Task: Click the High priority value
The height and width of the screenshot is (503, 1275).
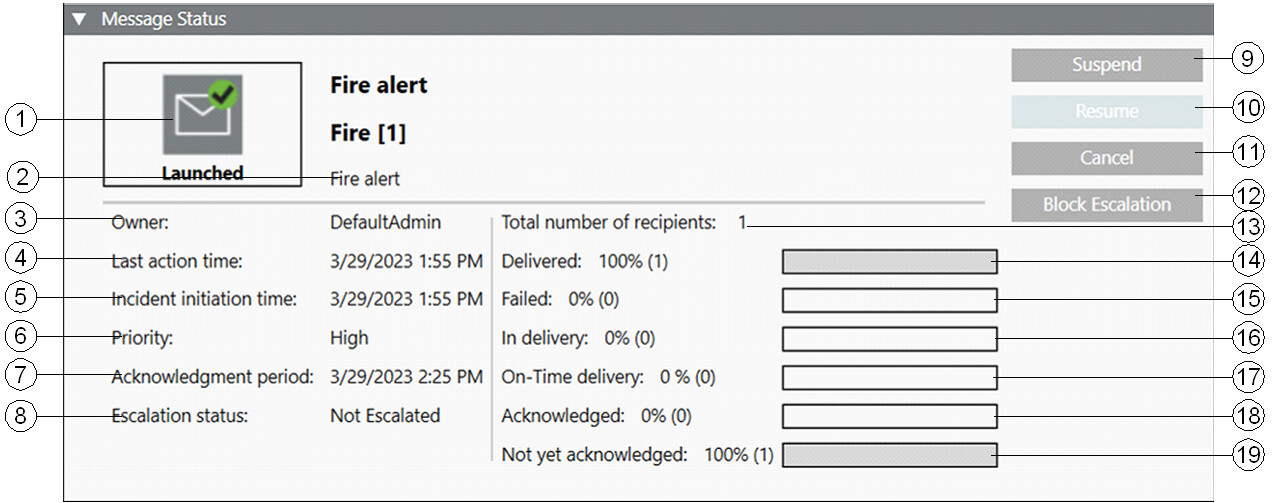Action: tap(349, 338)
